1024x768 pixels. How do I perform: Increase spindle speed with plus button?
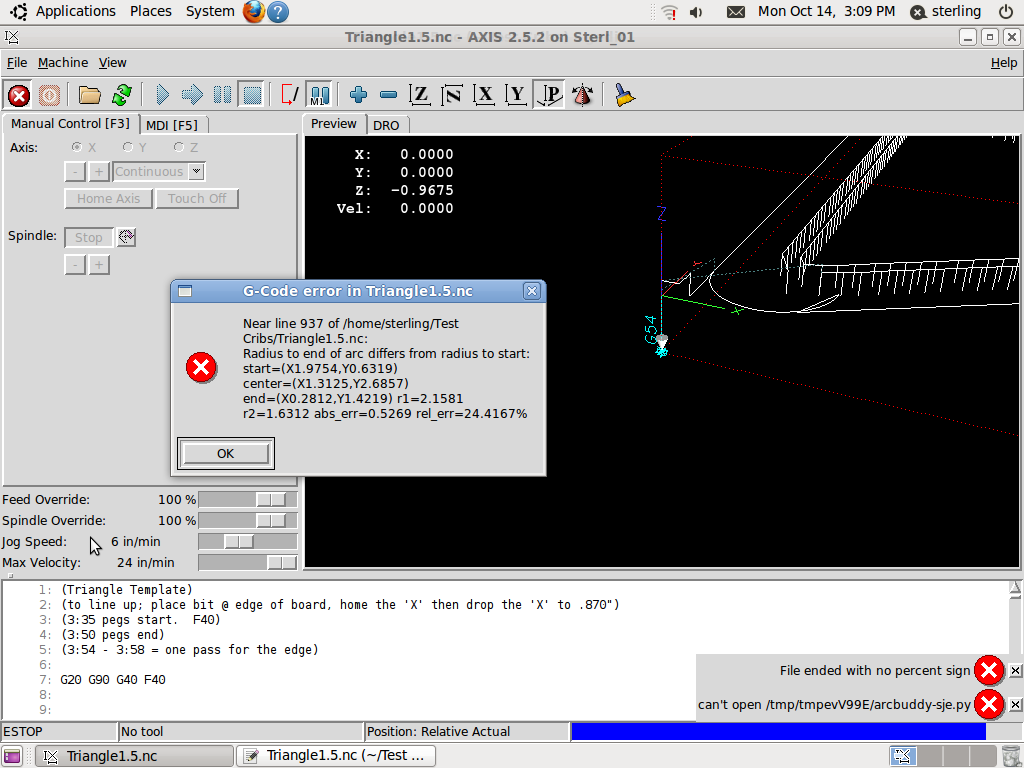(x=99, y=264)
